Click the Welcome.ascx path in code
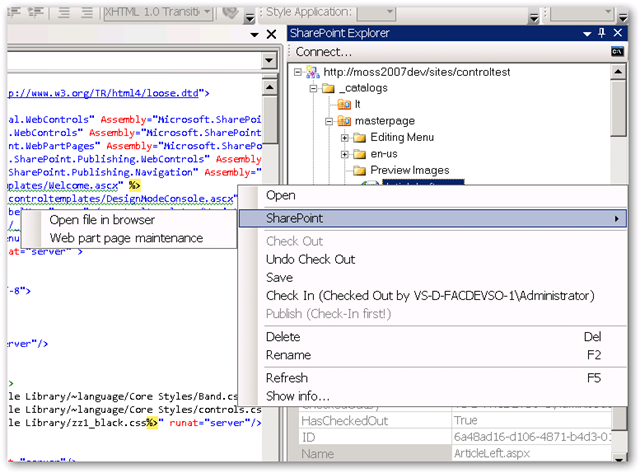Screen dimensions: 640x473 coord(63,186)
